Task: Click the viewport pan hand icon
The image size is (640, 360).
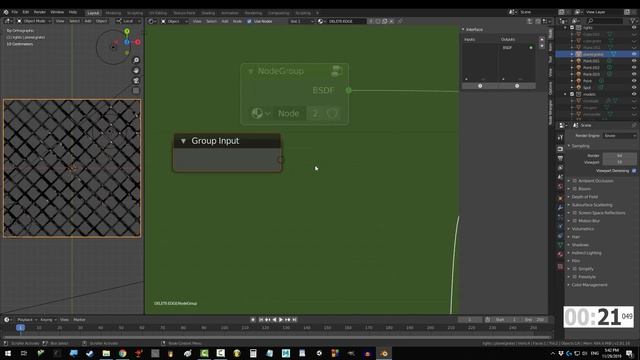Action: coord(136,71)
